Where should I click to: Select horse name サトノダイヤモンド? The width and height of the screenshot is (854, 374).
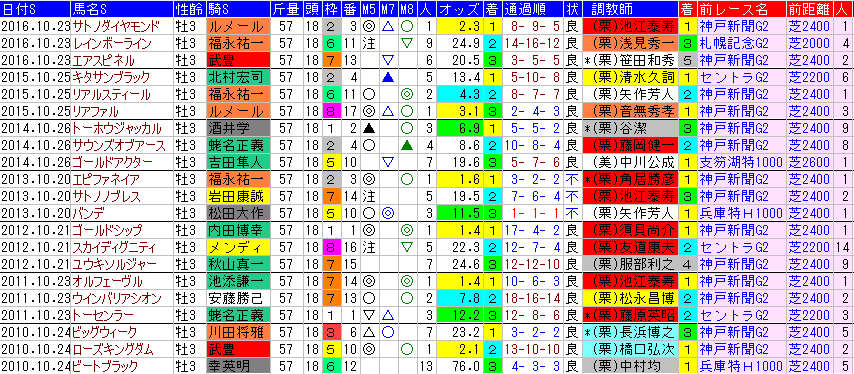click(x=116, y=26)
